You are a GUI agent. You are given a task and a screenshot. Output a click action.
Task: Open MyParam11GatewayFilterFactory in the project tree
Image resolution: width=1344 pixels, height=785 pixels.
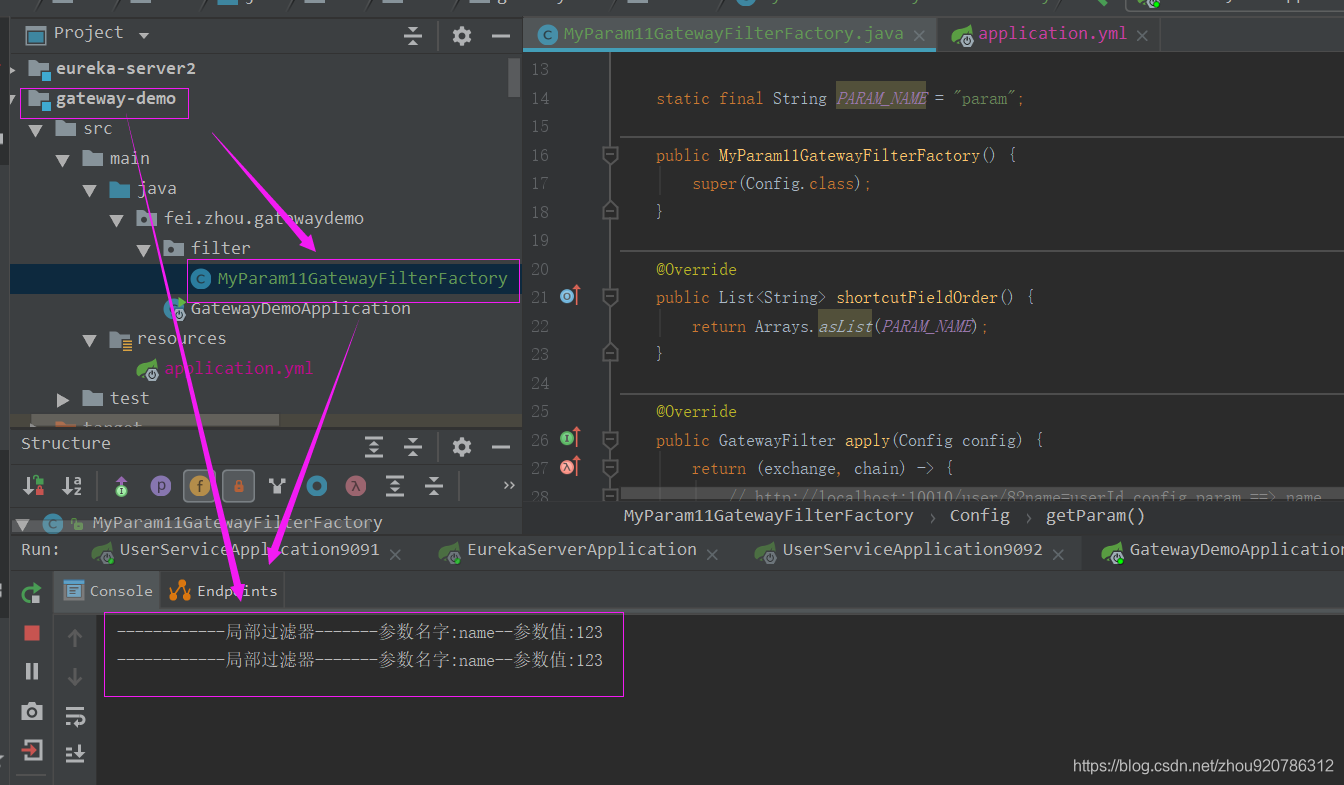(362, 278)
